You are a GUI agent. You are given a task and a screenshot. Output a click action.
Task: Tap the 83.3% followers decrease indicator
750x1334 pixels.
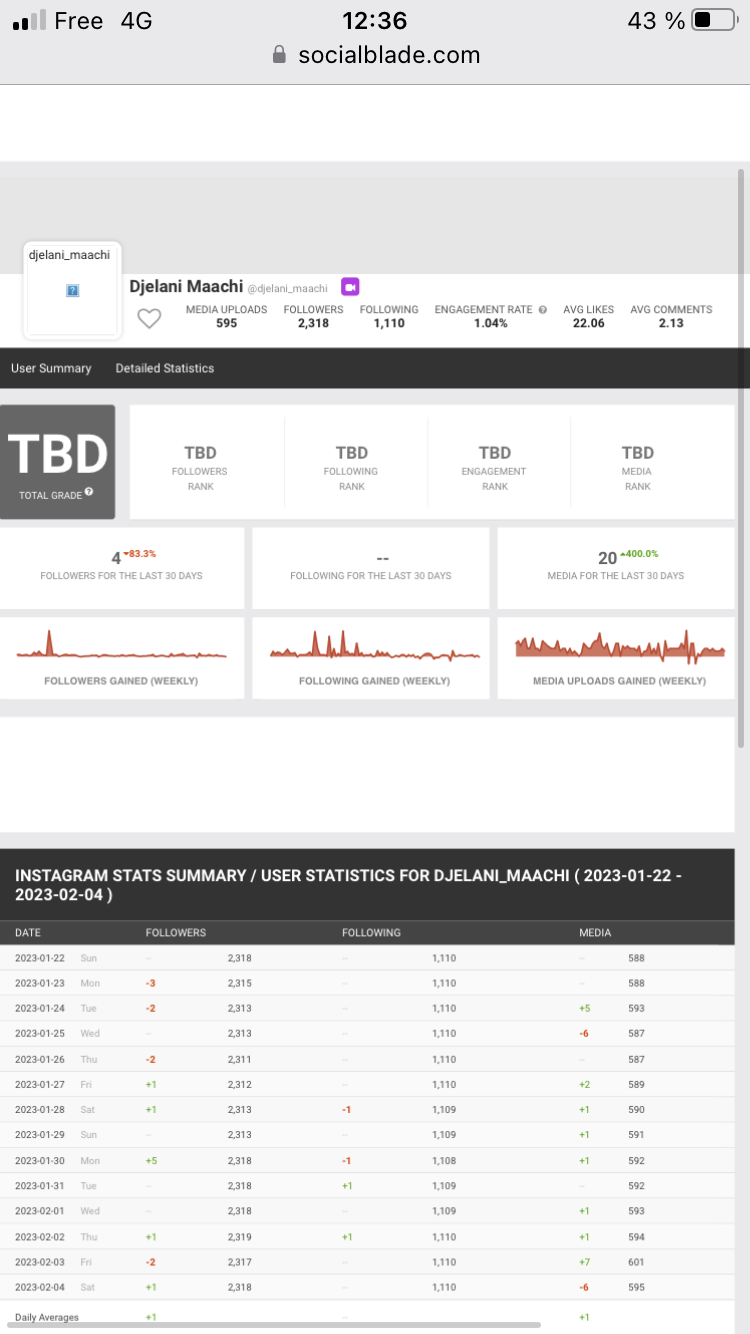pos(140,553)
